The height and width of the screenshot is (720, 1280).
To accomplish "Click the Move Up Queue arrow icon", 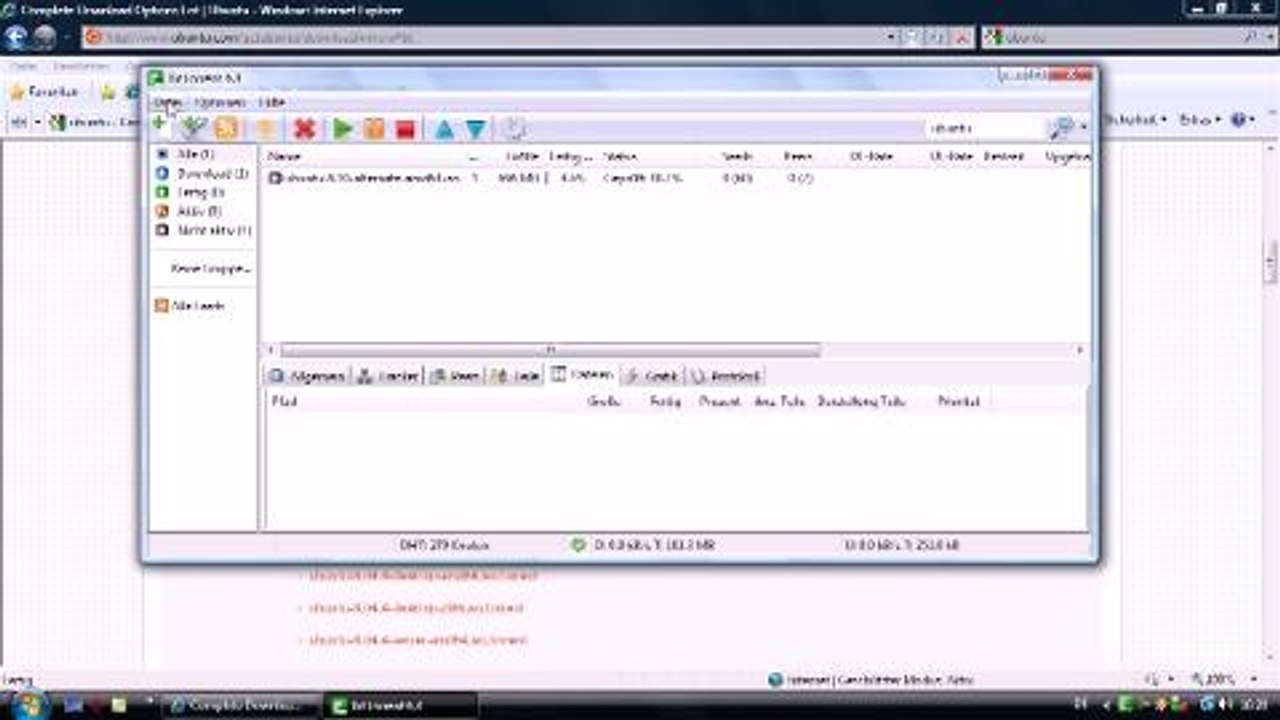I will click(444, 129).
